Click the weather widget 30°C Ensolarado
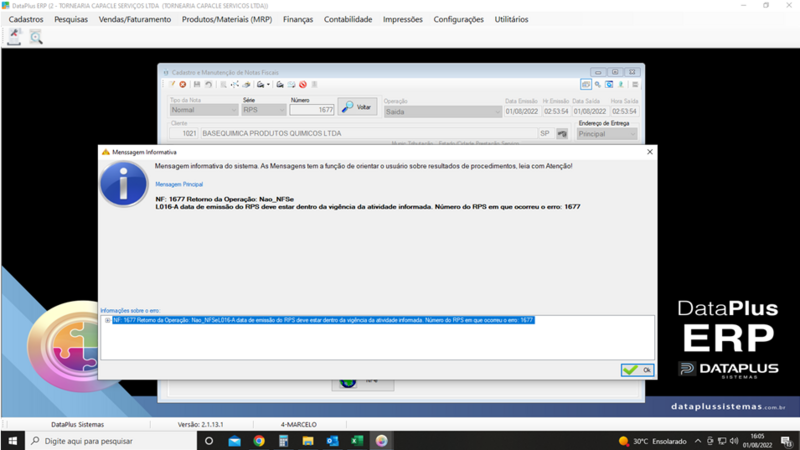 (653, 441)
